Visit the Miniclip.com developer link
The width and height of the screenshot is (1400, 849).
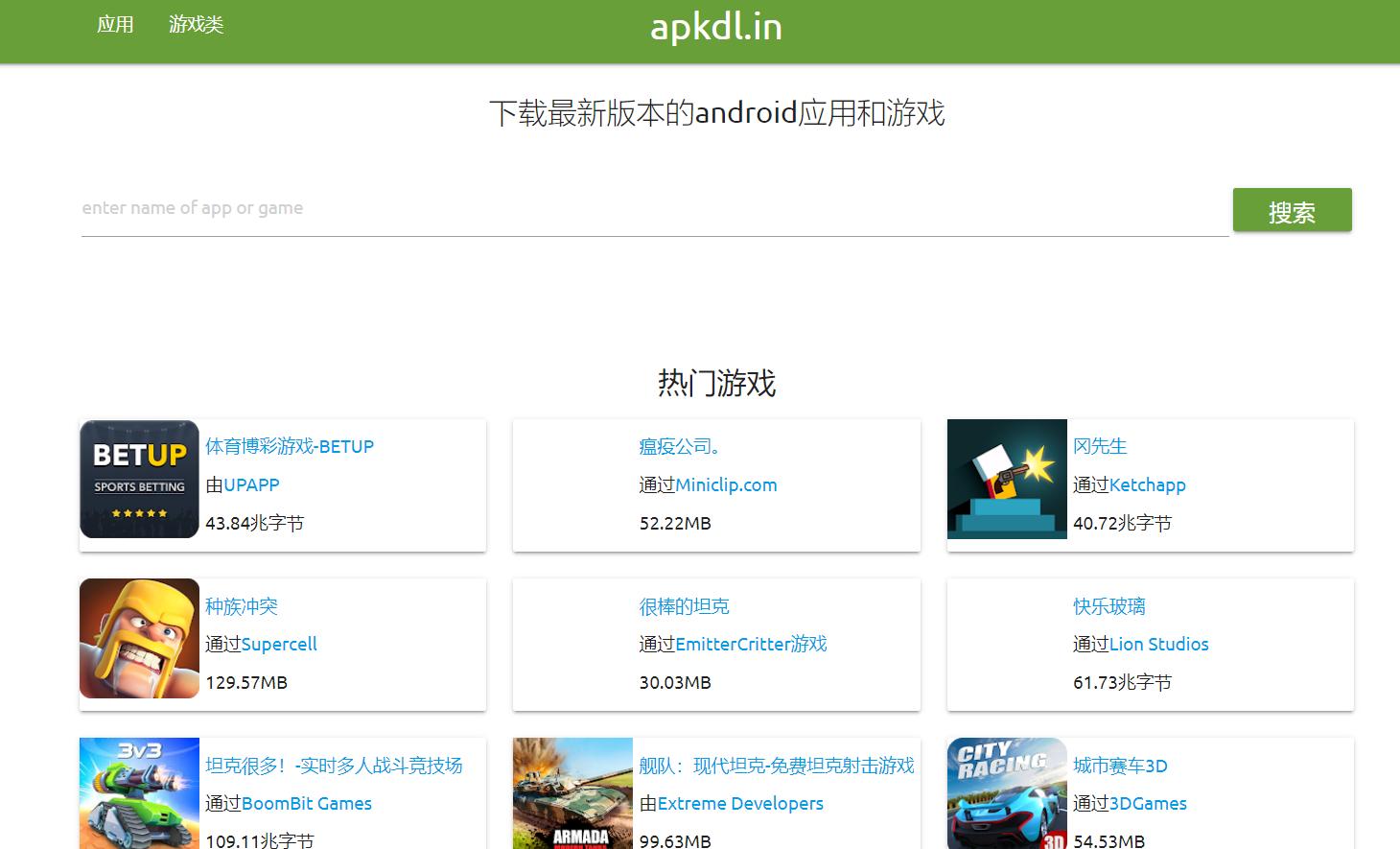point(725,484)
